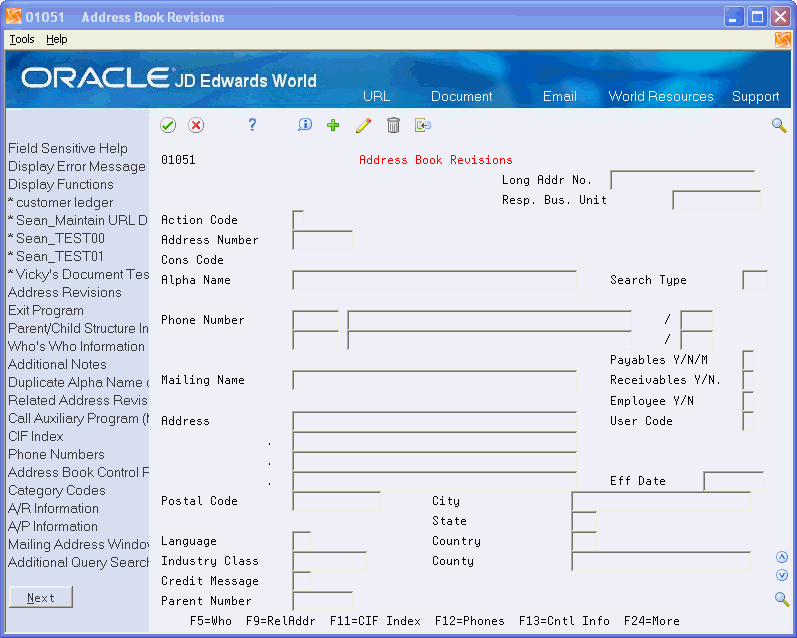Open Sean_TEST00 sidebar item

click(56, 238)
